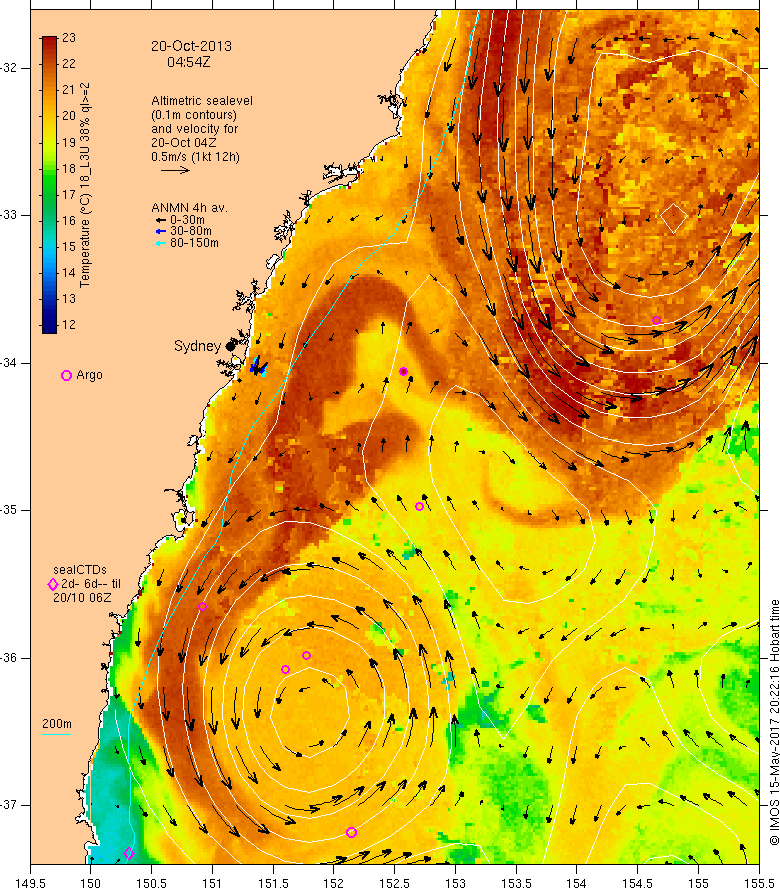This screenshot has height=890, width=780.
Task: Click the time text 04:54Z
Action: coord(188,62)
